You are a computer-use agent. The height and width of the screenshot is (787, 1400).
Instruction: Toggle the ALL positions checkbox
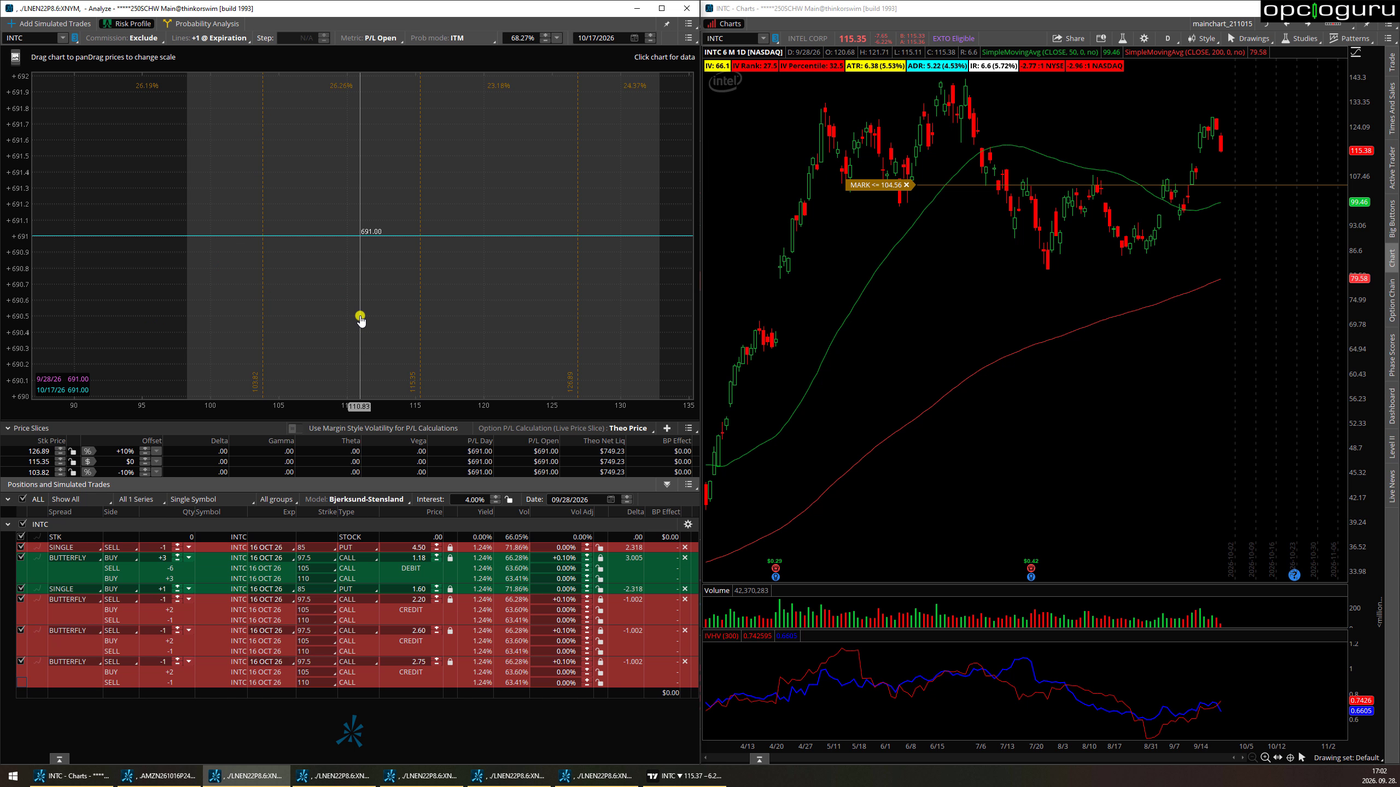coord(23,499)
